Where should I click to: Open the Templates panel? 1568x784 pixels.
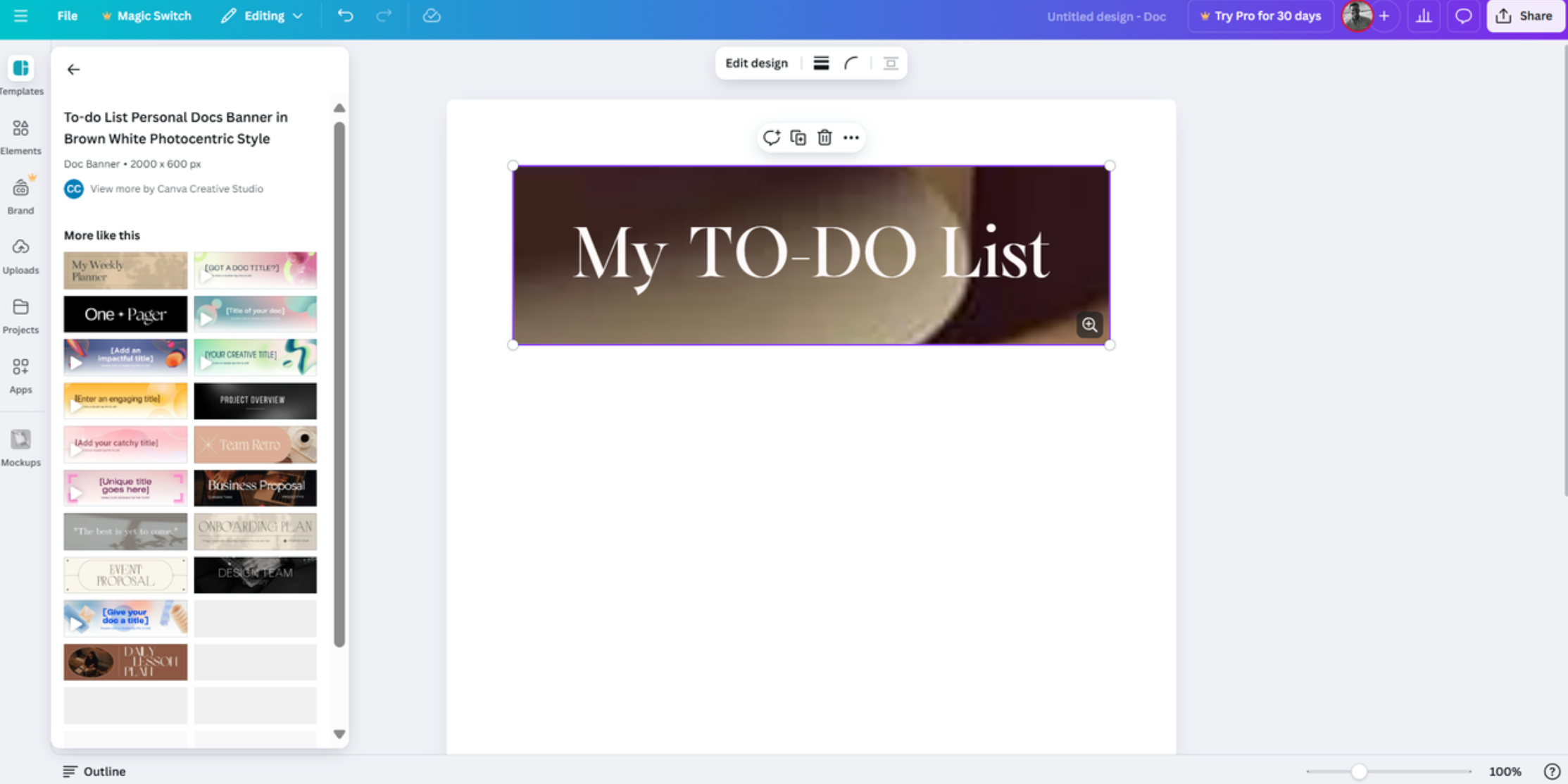(x=21, y=74)
